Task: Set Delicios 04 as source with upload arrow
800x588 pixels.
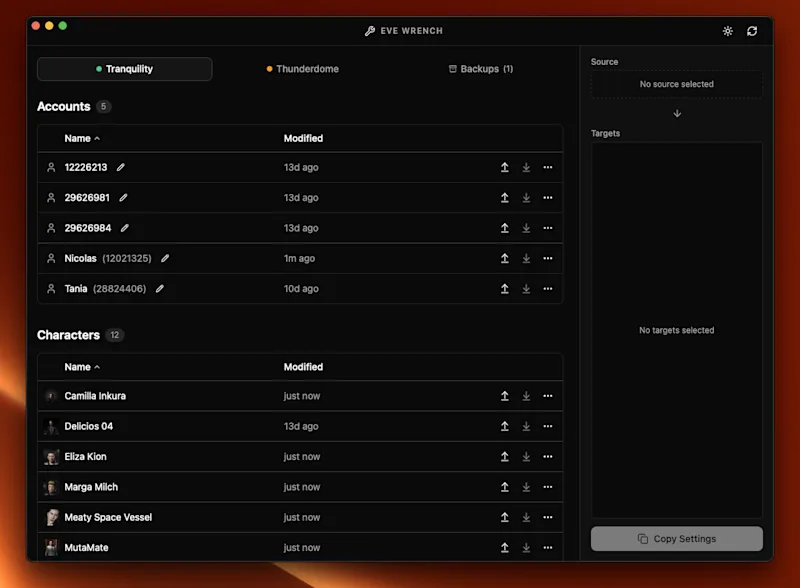Action: click(505, 426)
